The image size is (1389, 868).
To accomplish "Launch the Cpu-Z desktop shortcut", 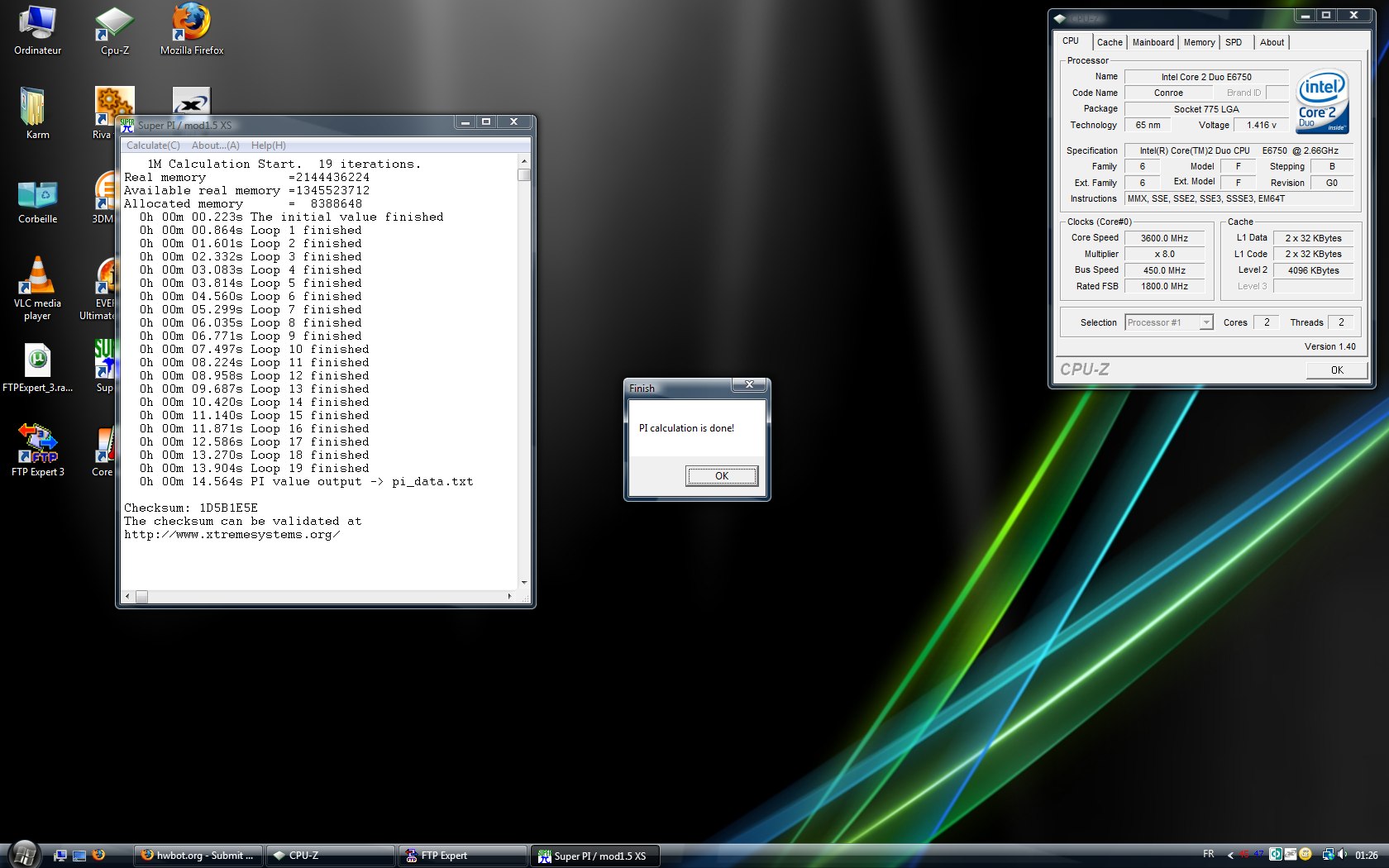I will [x=114, y=31].
